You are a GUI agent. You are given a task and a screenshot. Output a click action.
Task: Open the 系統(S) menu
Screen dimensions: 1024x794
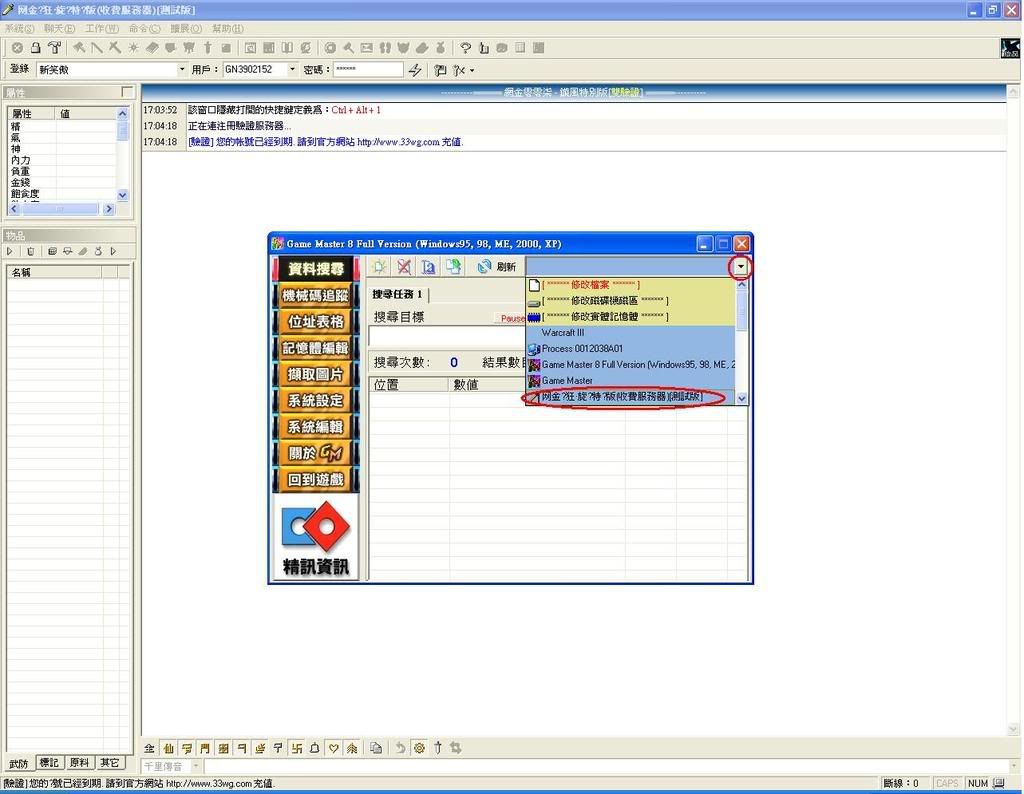pos(19,29)
